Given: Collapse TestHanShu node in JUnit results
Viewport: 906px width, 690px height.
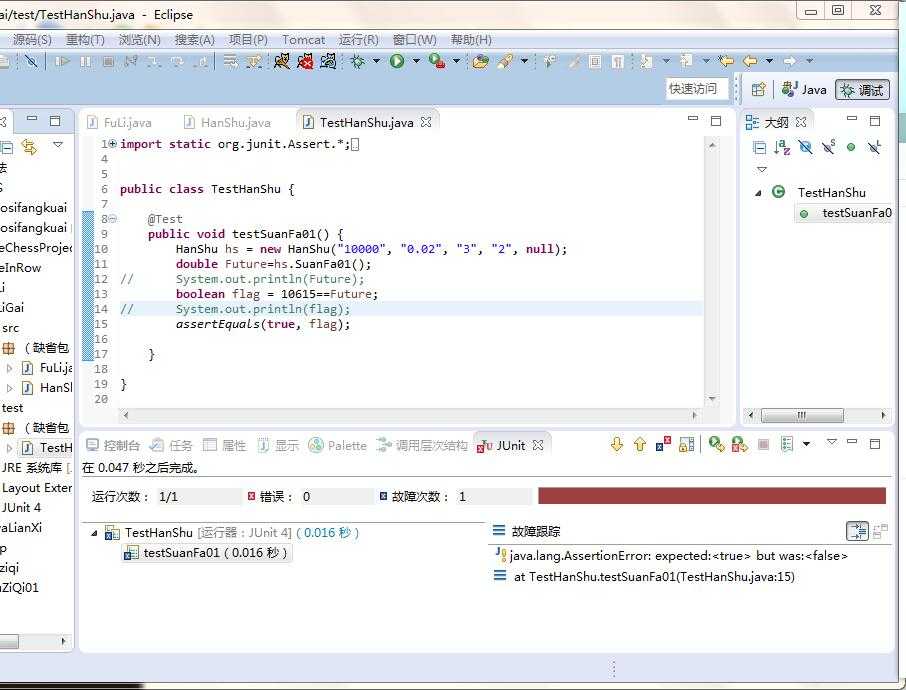Looking at the screenshot, I should pos(94,533).
